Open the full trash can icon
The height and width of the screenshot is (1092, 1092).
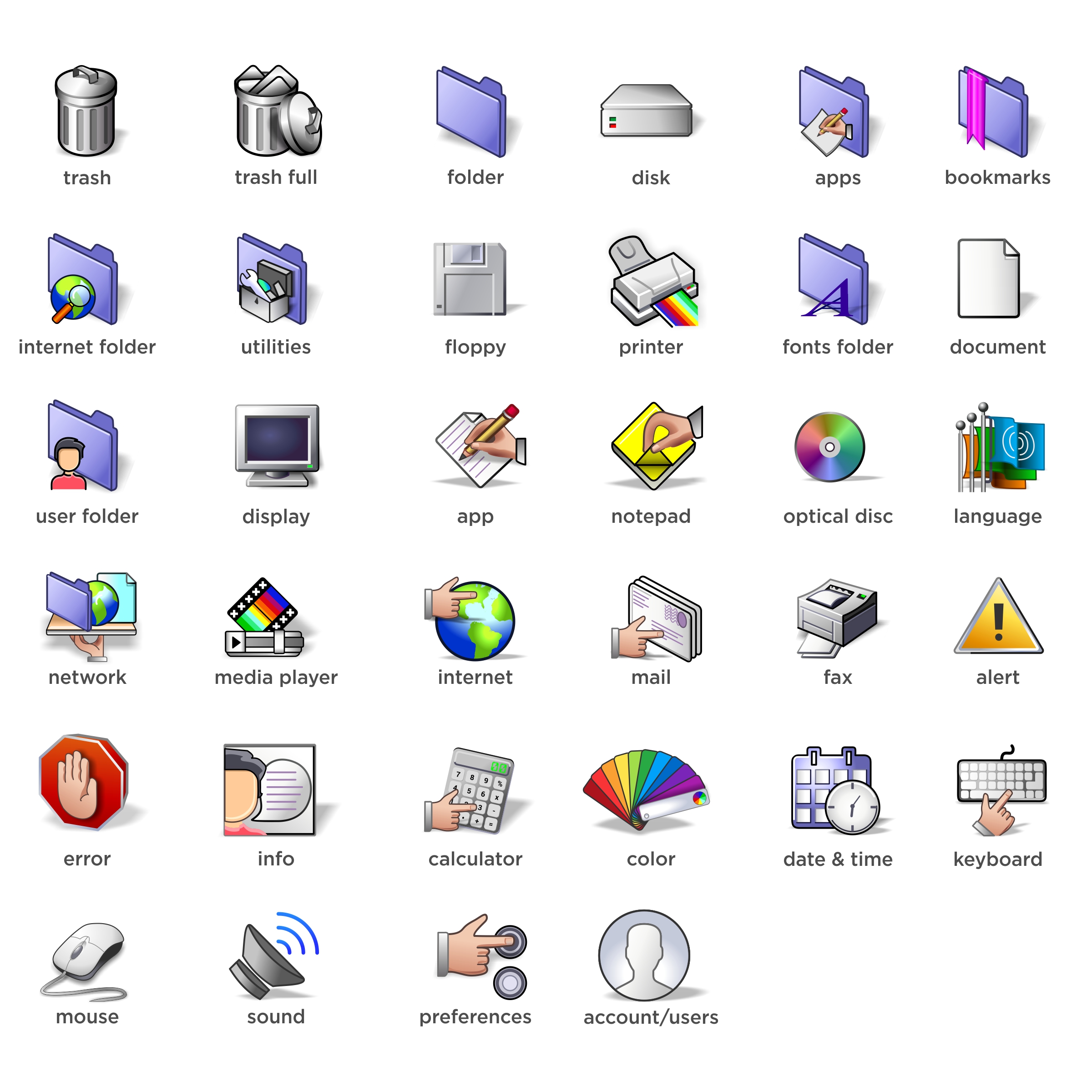pyautogui.click(x=276, y=112)
